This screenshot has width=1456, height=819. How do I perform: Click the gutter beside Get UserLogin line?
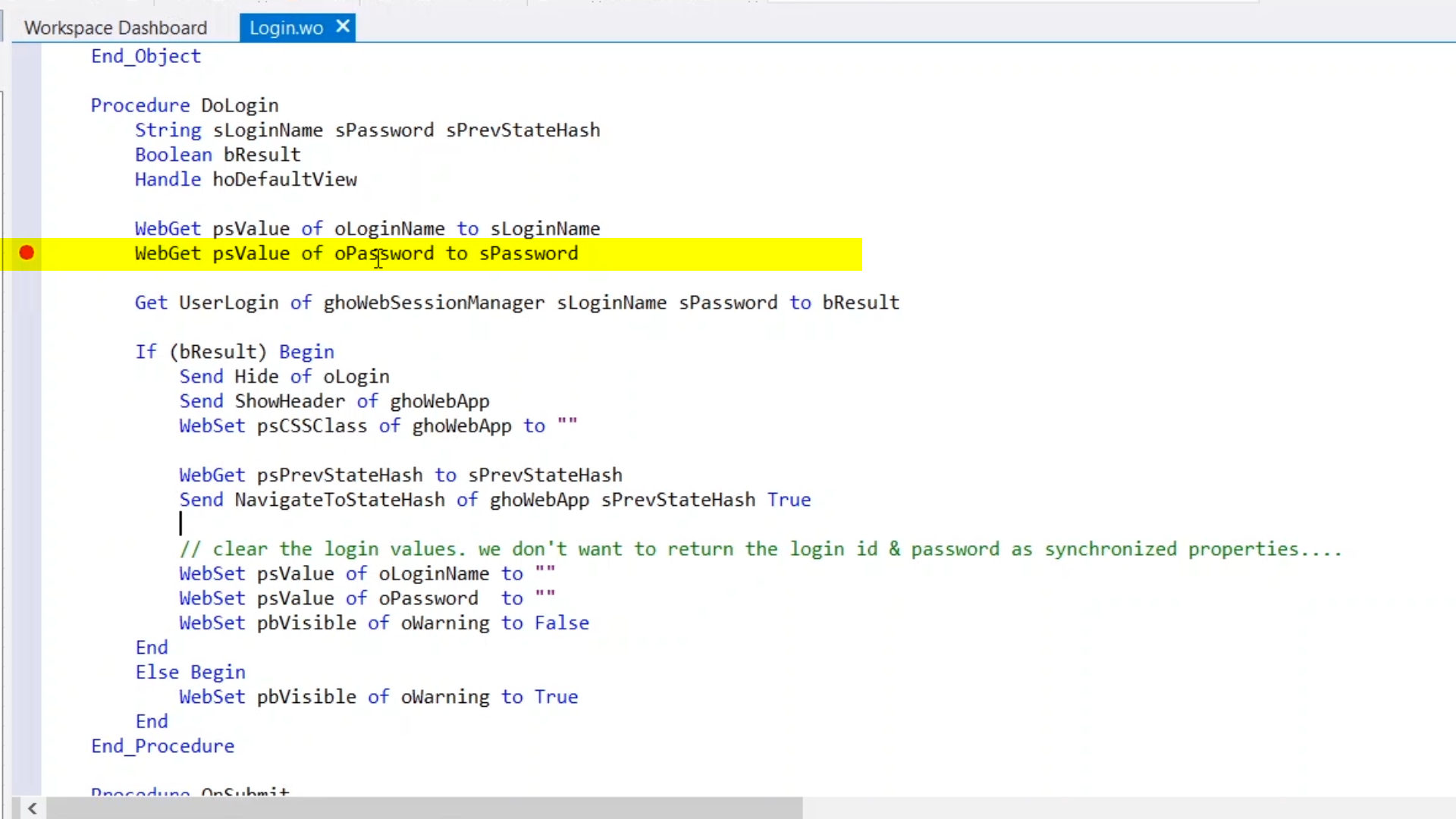[27, 303]
